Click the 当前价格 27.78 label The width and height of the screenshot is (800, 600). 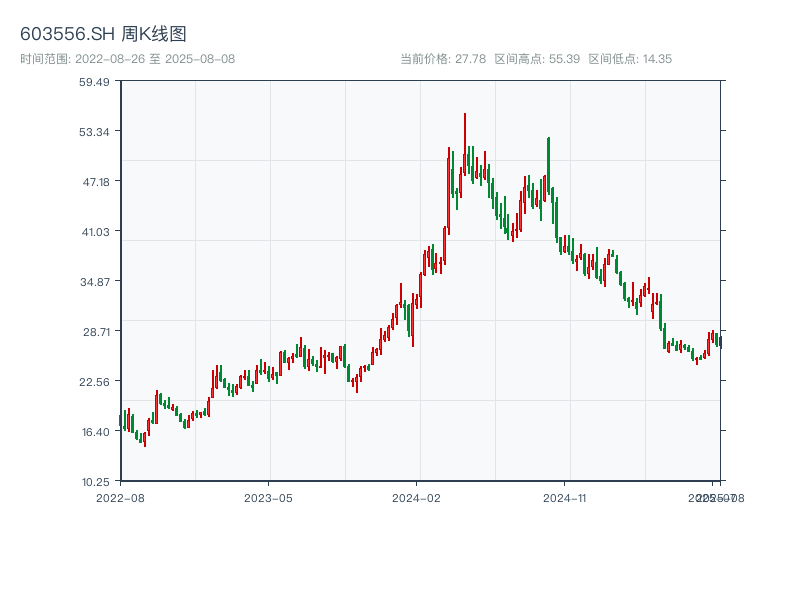pyautogui.click(x=443, y=59)
